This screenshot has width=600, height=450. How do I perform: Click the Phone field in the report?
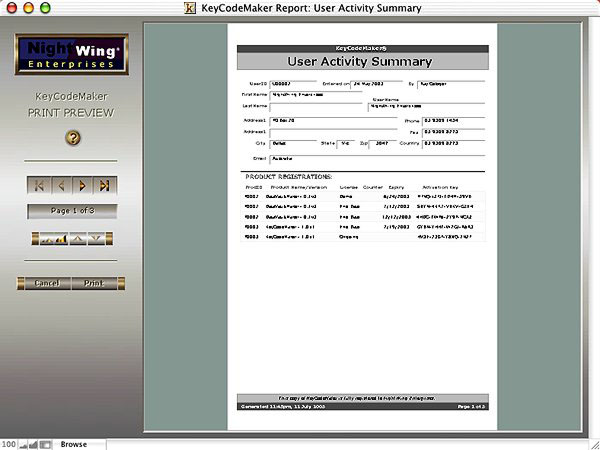pos(453,121)
